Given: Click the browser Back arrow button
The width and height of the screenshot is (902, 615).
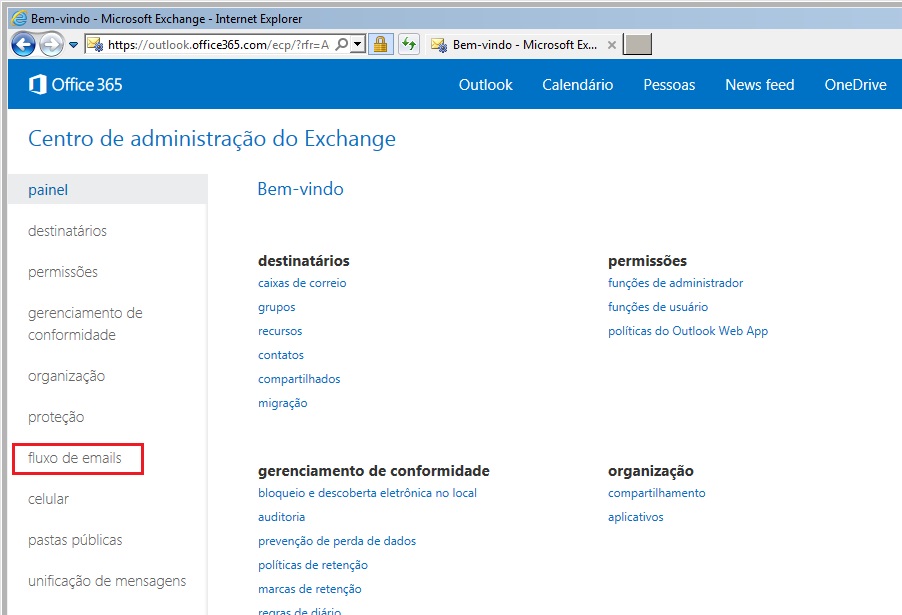Looking at the screenshot, I should tap(23, 44).
